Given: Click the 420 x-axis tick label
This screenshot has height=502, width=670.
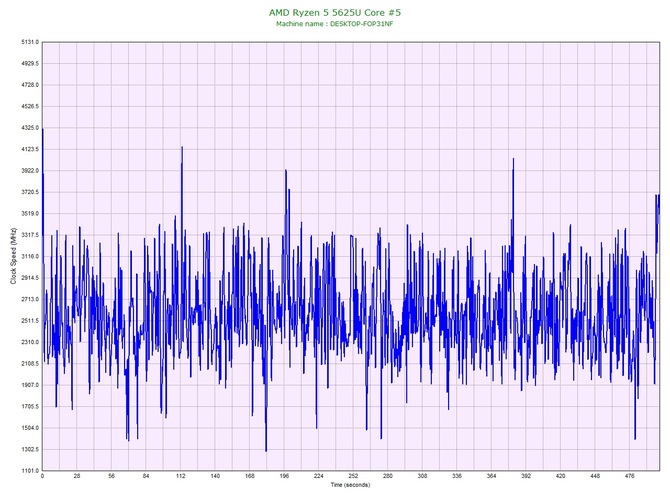Looking at the screenshot, I should (561, 476).
